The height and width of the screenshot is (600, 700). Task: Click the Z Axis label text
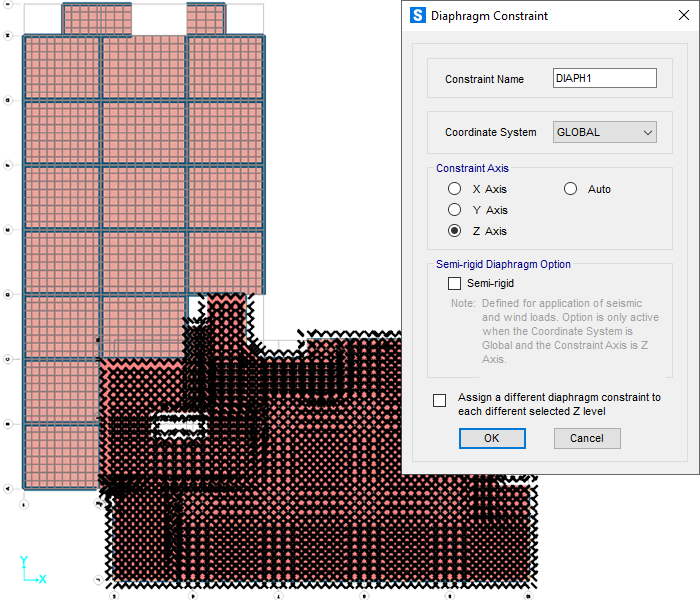pyautogui.click(x=489, y=231)
